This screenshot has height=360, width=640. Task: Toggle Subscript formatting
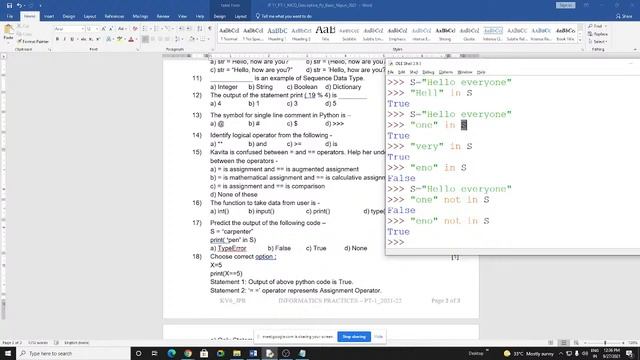coord(91,39)
